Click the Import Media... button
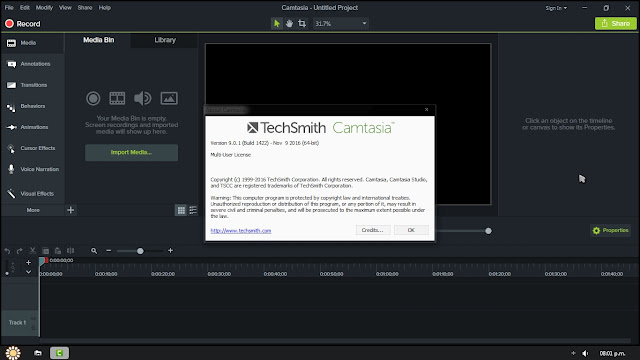Viewport: 640px width, 360px height. point(131,152)
